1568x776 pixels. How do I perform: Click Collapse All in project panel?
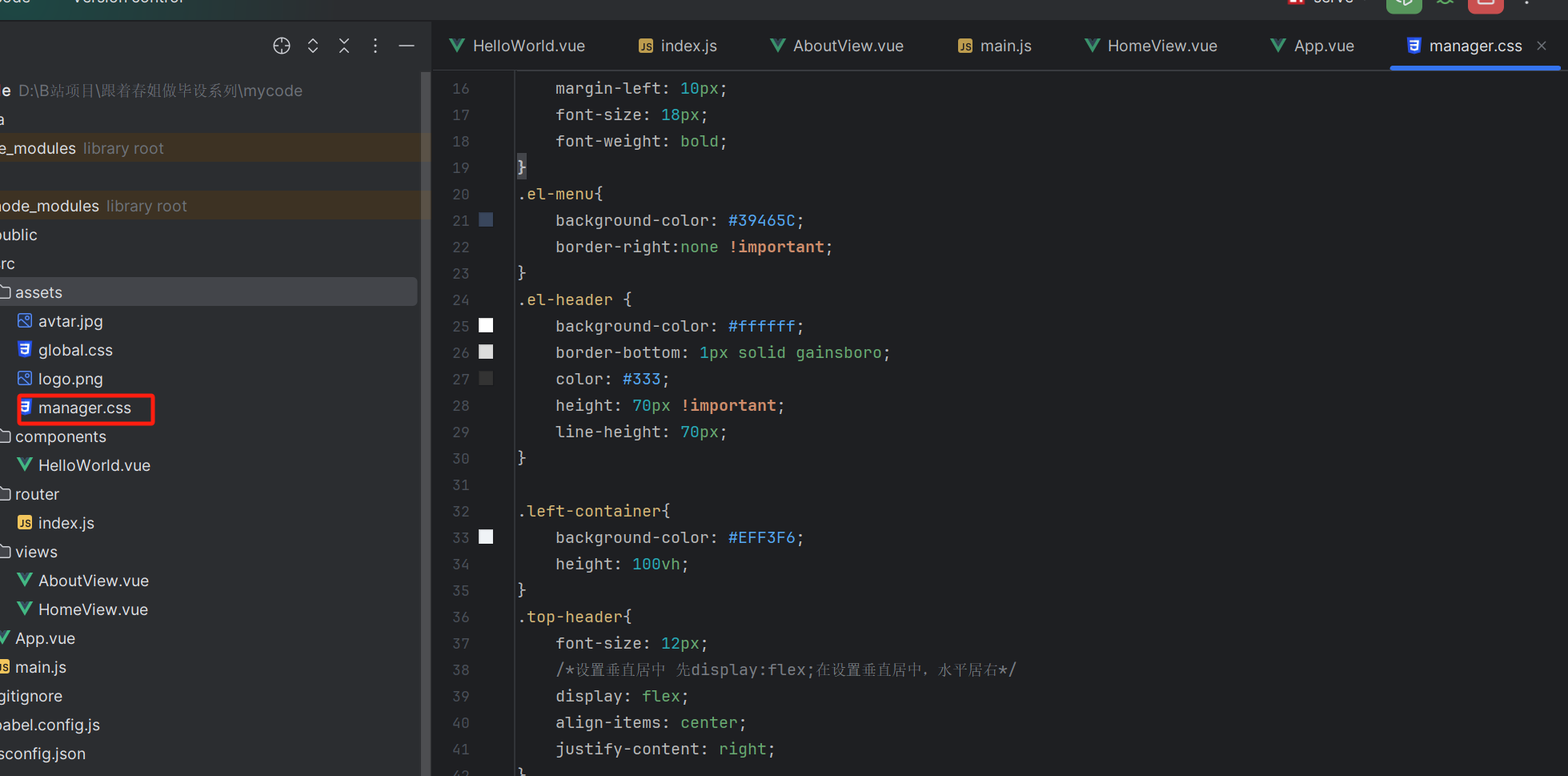pyautogui.click(x=344, y=46)
